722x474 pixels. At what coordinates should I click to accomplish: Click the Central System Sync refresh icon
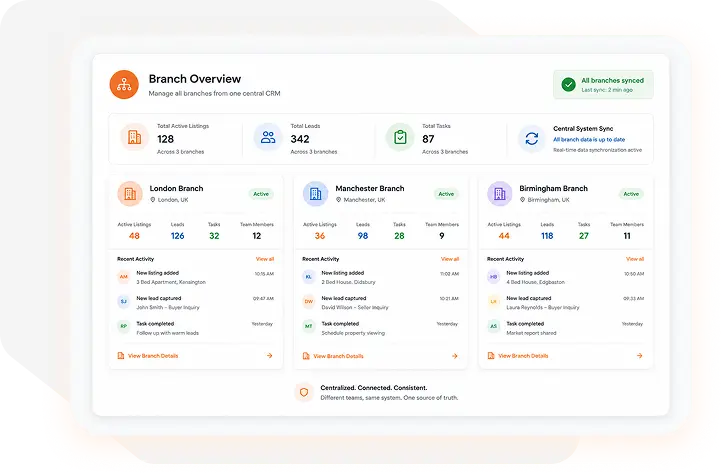(x=531, y=138)
